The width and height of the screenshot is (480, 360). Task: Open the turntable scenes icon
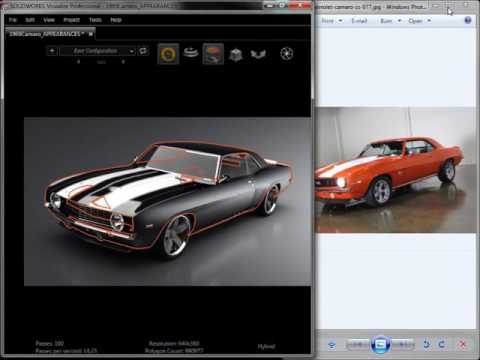(191, 53)
